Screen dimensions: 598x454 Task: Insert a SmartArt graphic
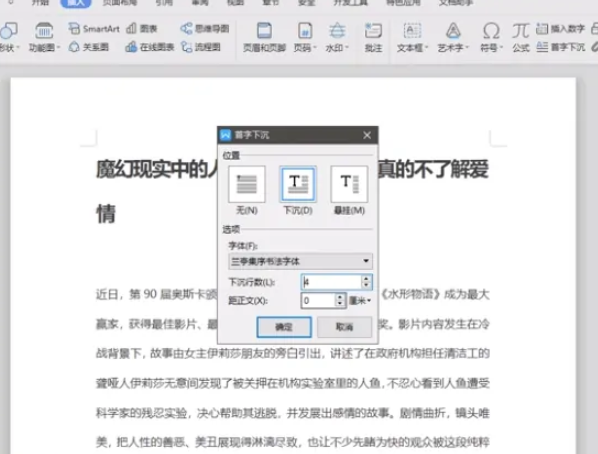pyautogui.click(x=94, y=29)
